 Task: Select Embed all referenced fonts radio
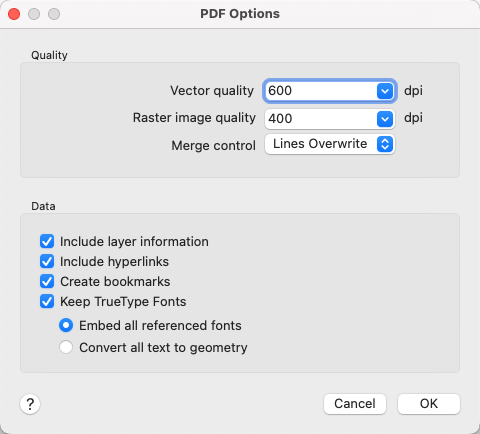click(x=66, y=325)
